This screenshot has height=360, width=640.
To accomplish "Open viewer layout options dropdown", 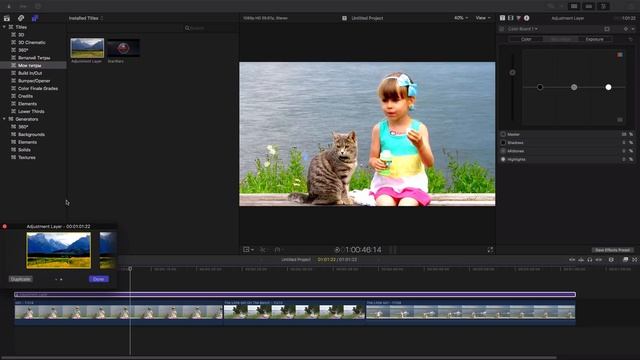I will [248, 249].
